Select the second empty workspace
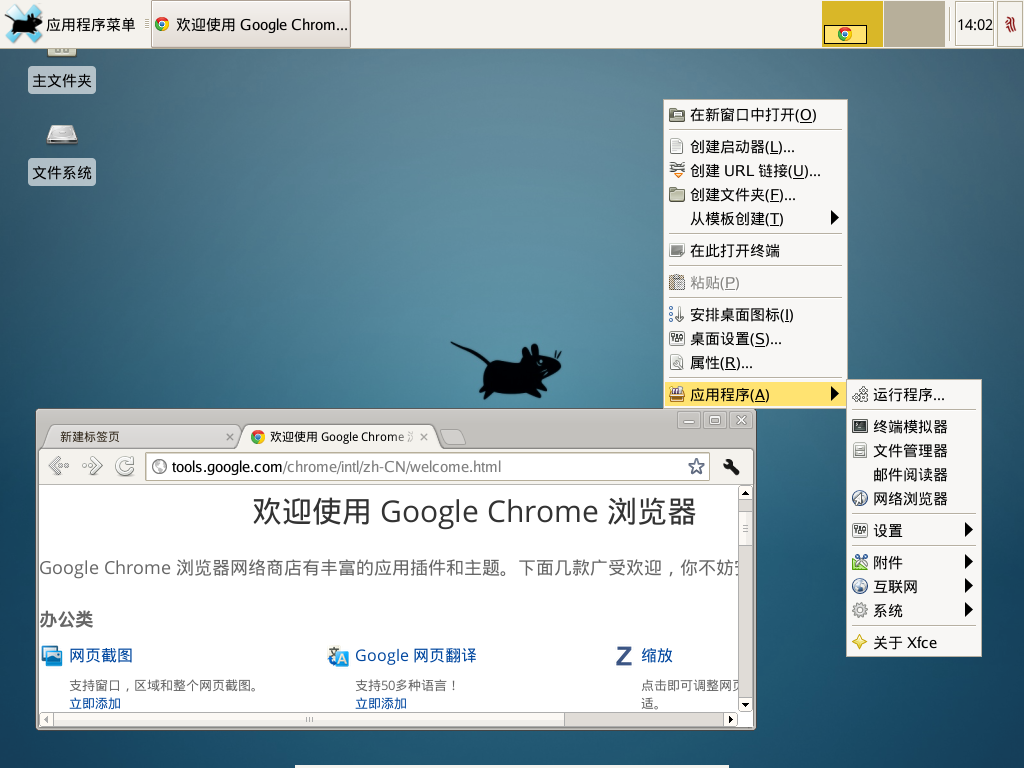Viewport: 1024px width, 768px height. (x=914, y=24)
